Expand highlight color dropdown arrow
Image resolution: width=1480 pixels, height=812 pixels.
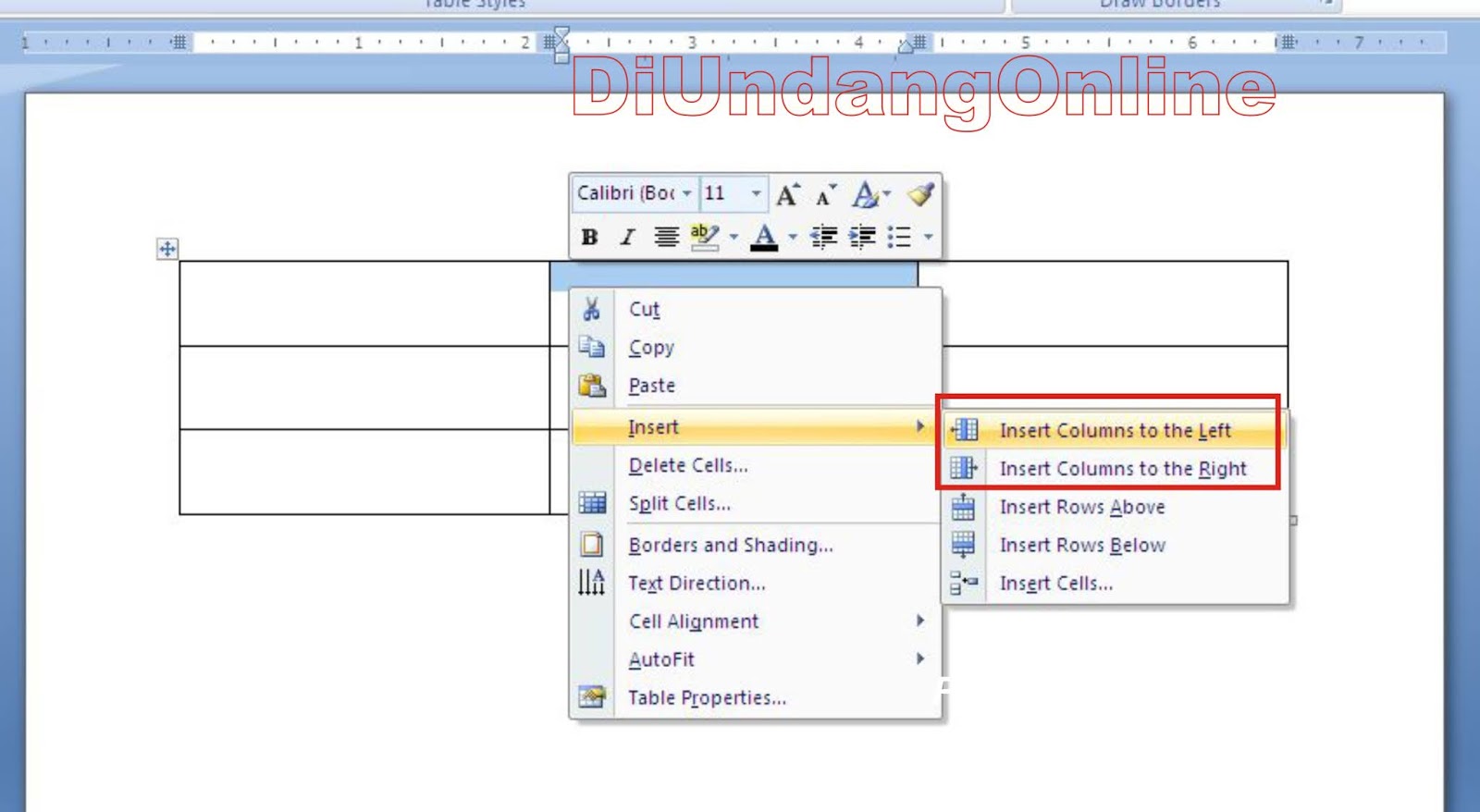734,237
